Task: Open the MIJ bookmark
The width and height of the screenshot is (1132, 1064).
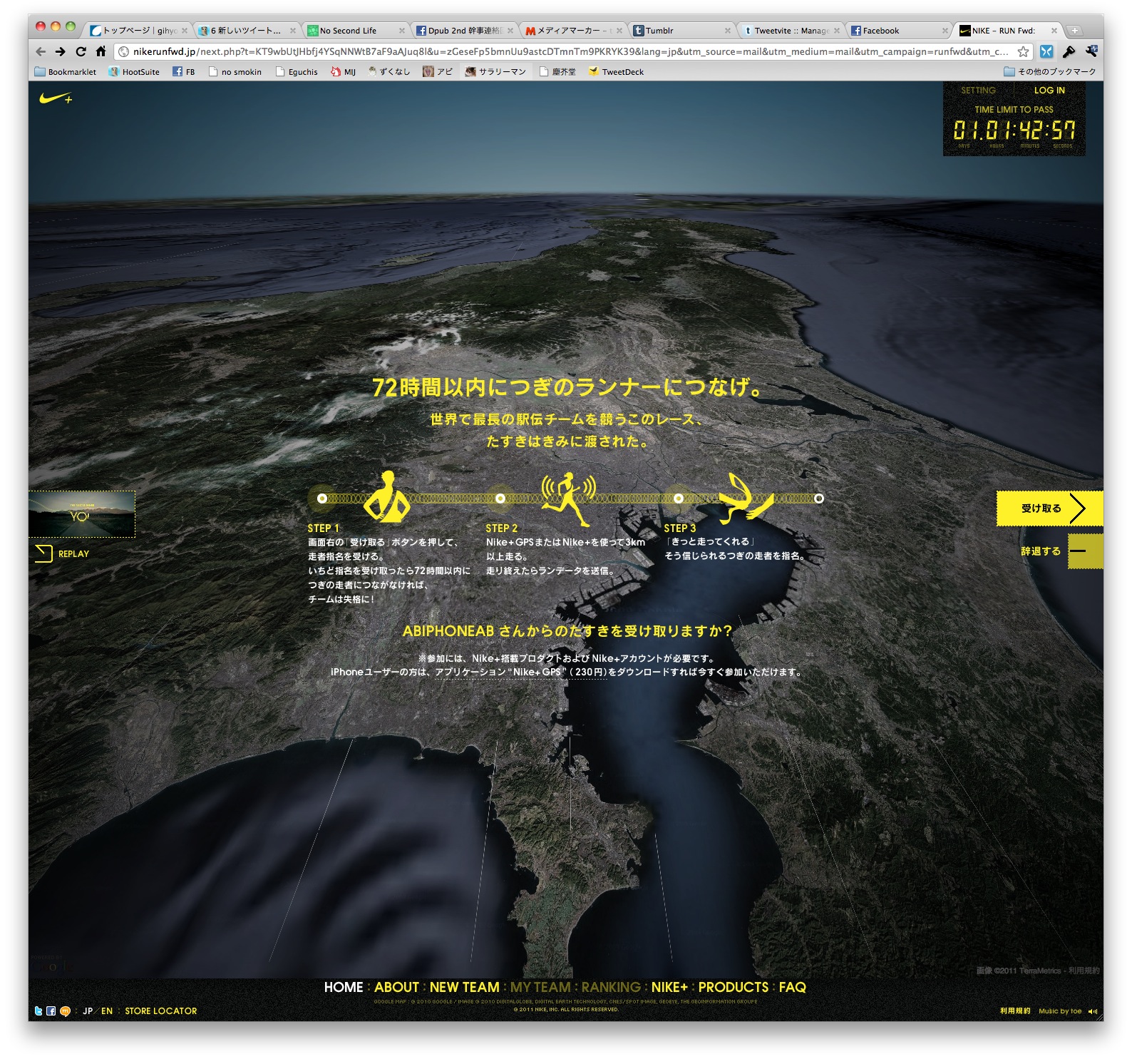Action: (x=343, y=71)
